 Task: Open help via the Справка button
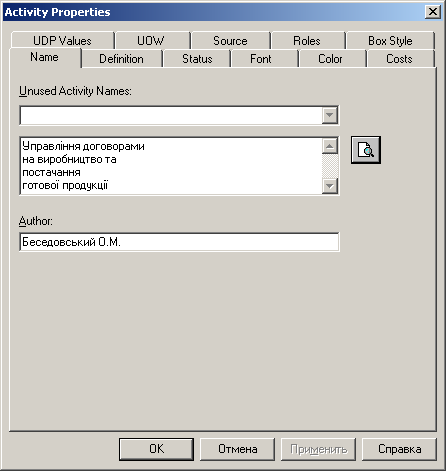click(x=399, y=449)
